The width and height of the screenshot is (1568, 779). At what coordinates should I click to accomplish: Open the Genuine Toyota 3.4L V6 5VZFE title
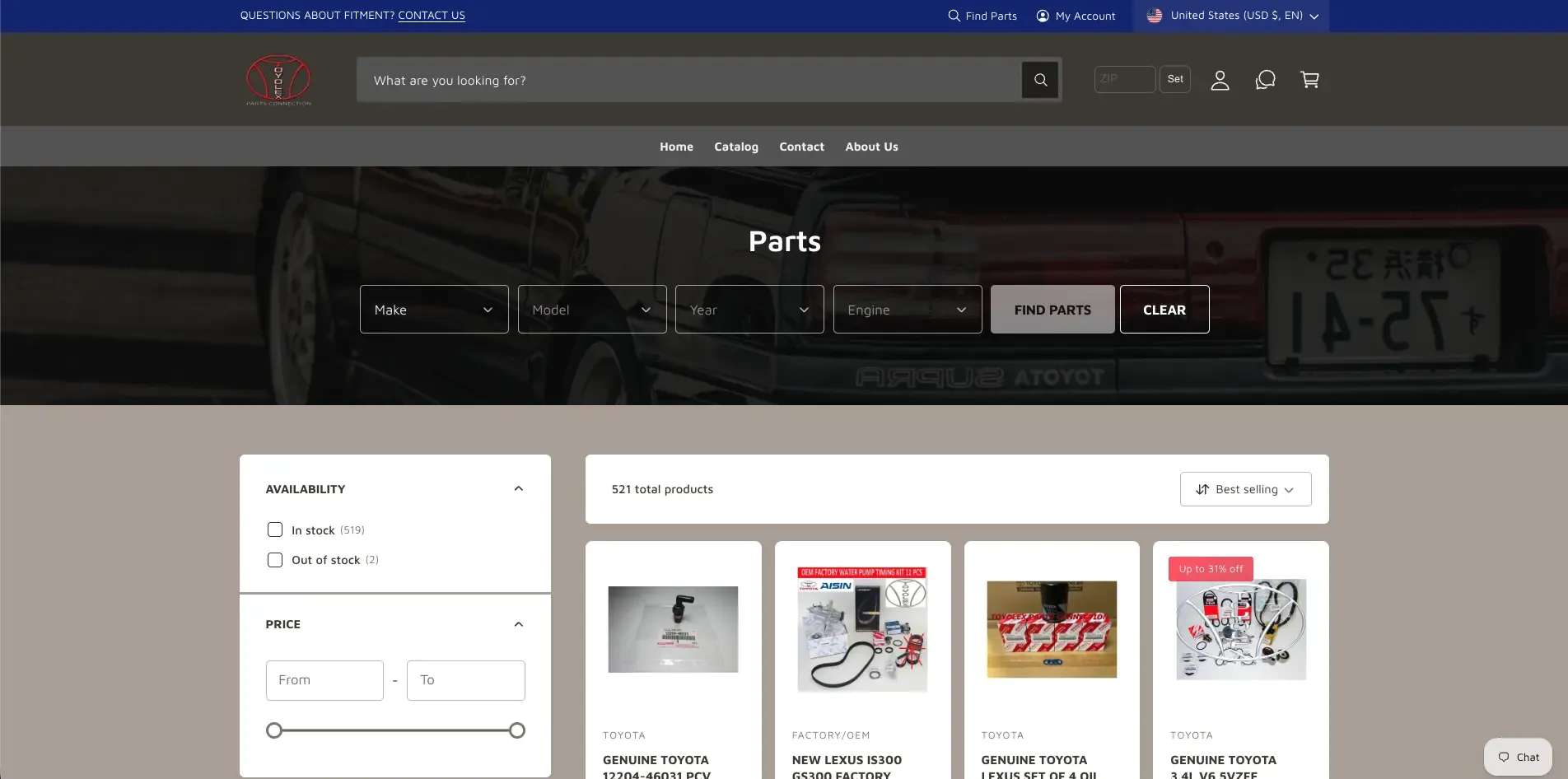click(x=1223, y=766)
